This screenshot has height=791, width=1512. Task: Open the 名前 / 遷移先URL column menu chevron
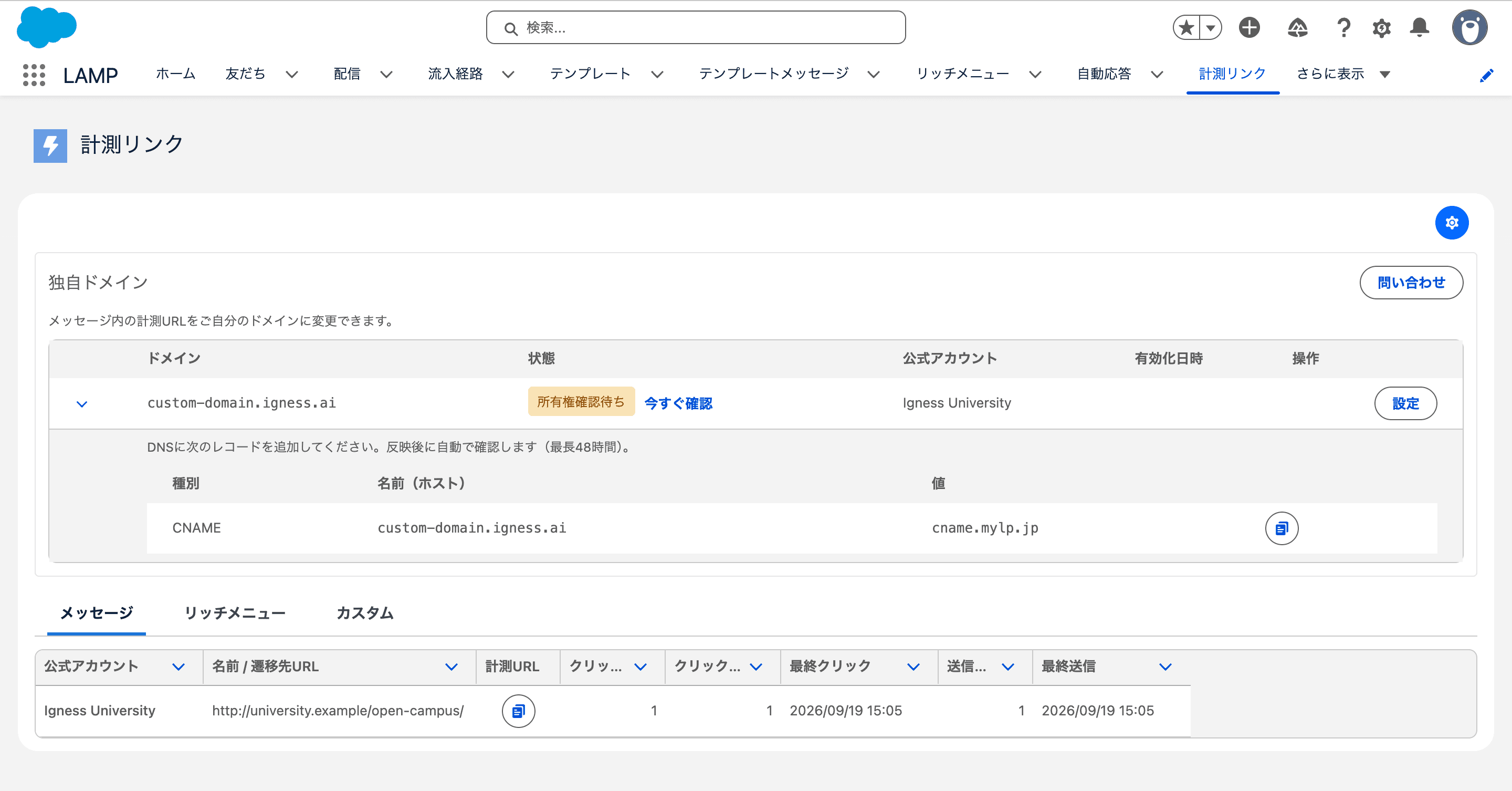pyautogui.click(x=451, y=667)
